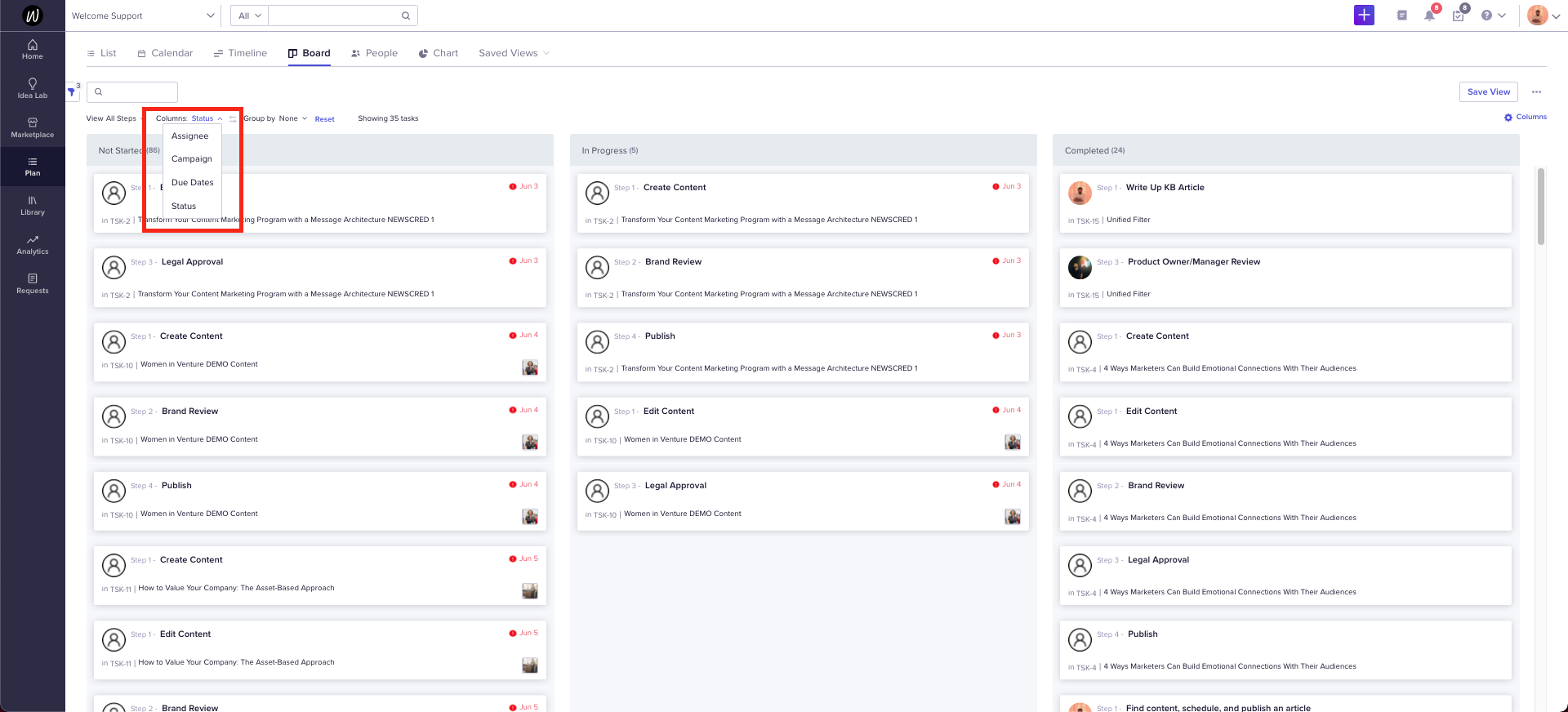Click campaign thumbnail on Not Started Step 1 Create Content Women in Venture card

pyautogui.click(x=530, y=367)
